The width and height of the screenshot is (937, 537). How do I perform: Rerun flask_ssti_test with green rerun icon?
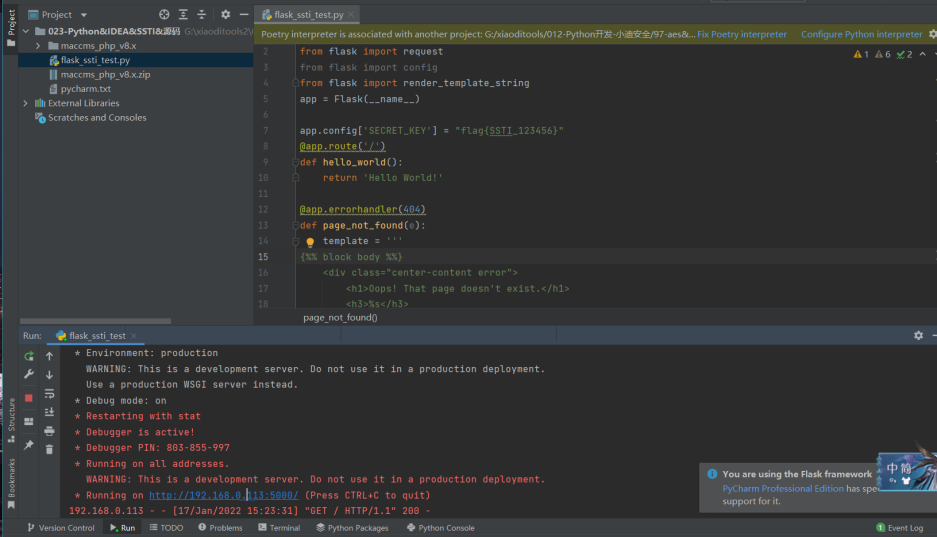click(x=29, y=357)
